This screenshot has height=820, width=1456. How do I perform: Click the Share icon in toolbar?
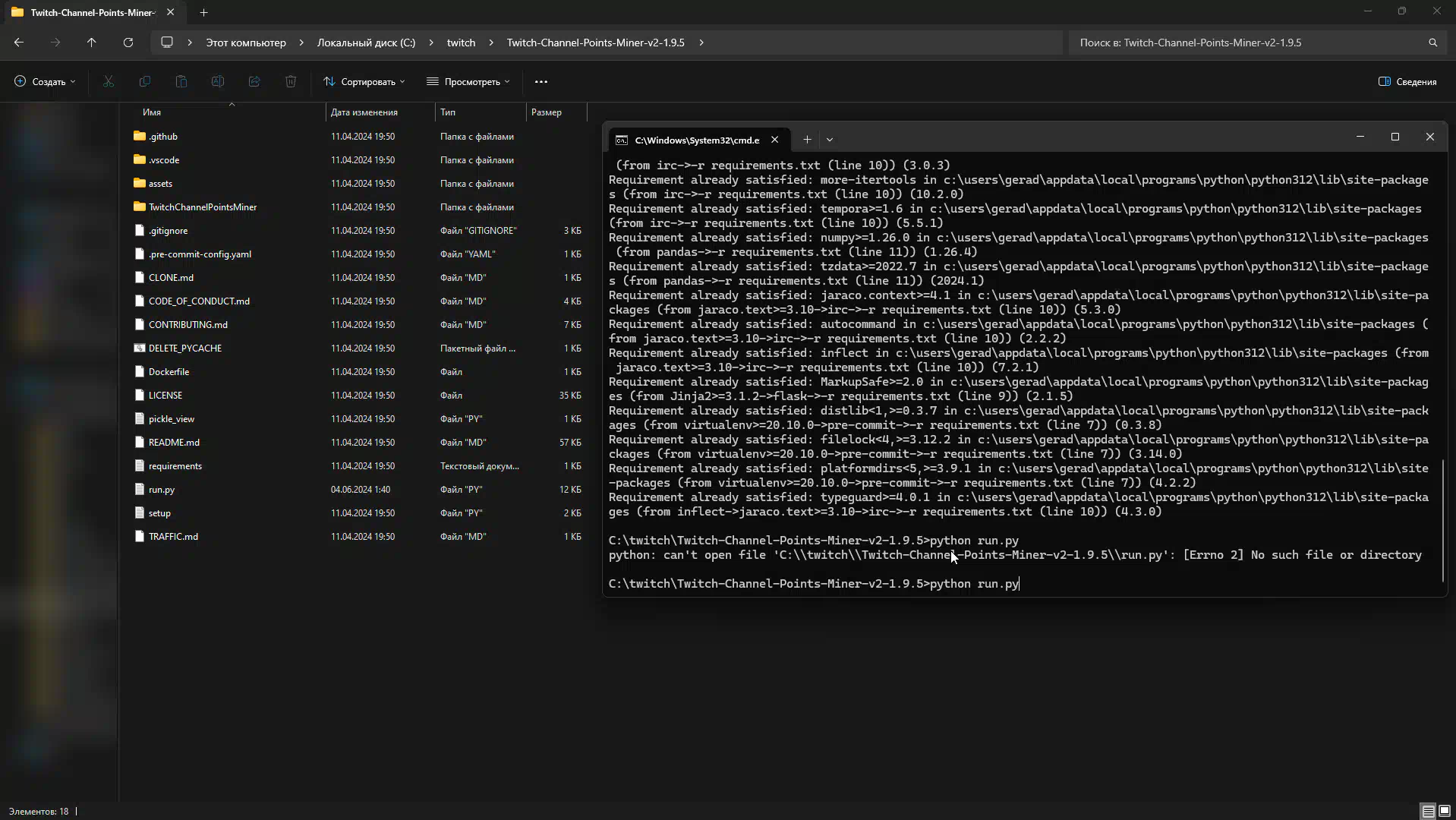point(254,81)
